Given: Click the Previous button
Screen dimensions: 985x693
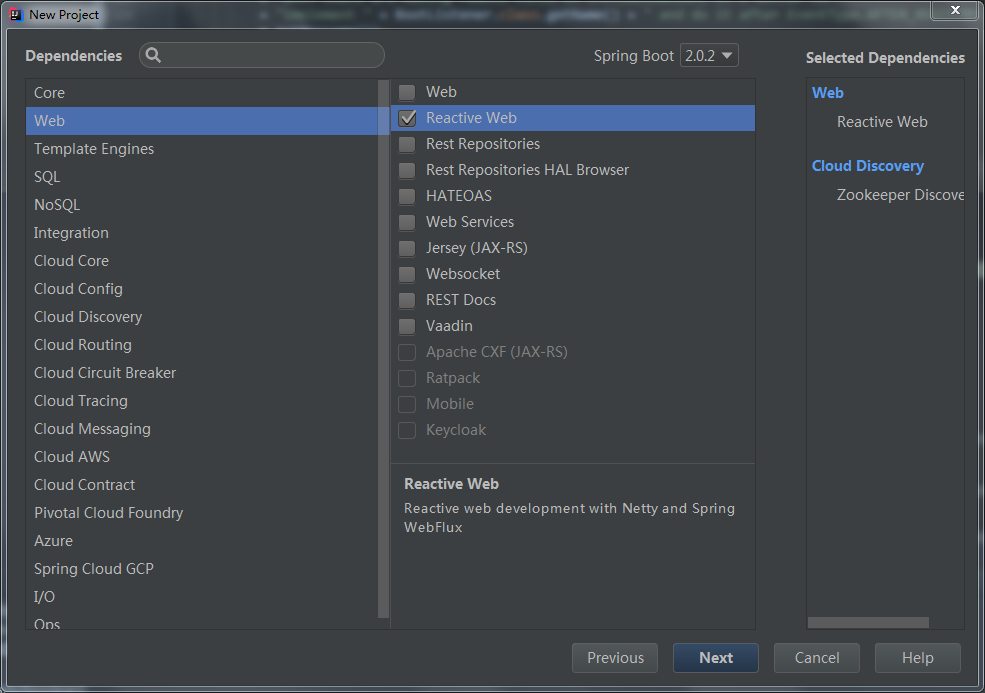Looking at the screenshot, I should [615, 658].
